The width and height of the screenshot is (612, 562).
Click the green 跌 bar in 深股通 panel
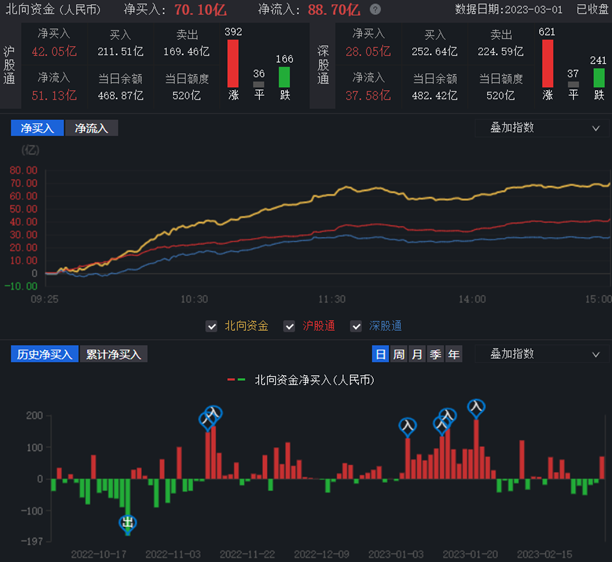pyautogui.click(x=599, y=77)
